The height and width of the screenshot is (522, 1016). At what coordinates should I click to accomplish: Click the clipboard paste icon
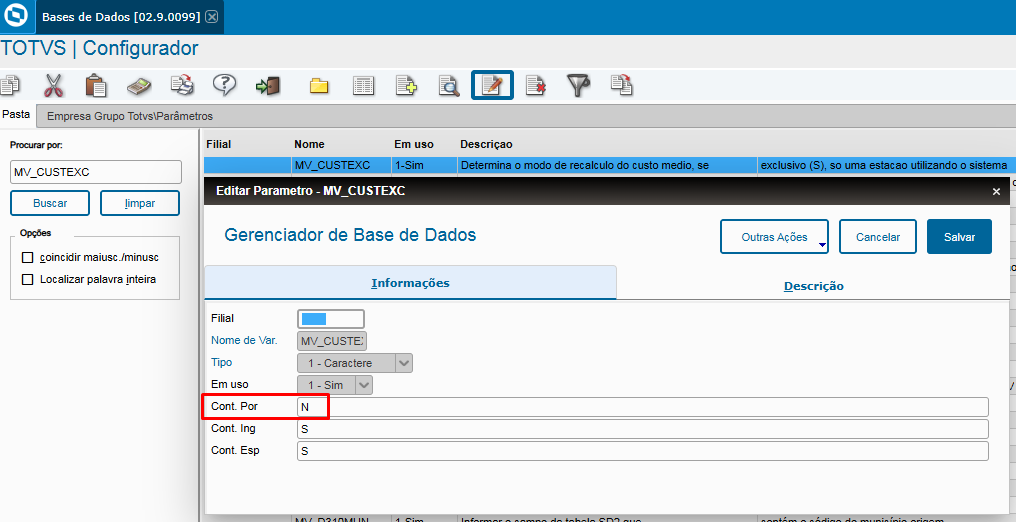[96, 85]
